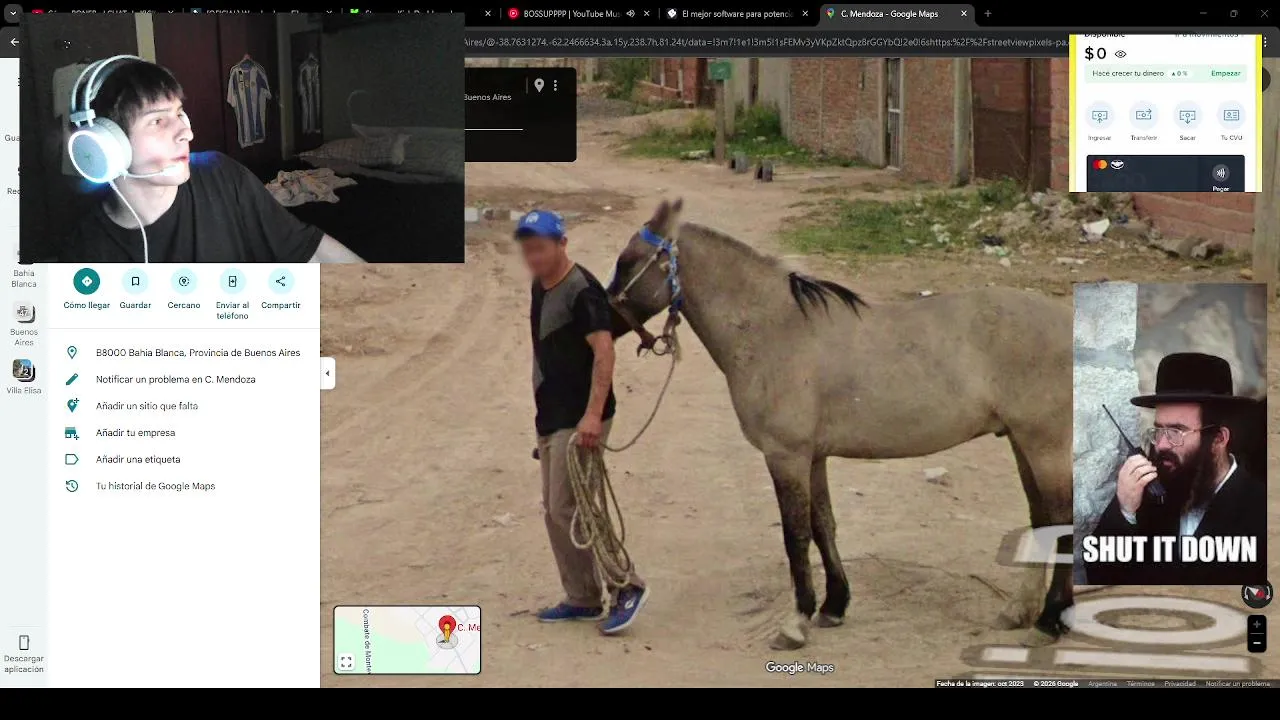1280x720 pixels.
Task: Click Términos footer link
Action: 1140,684
